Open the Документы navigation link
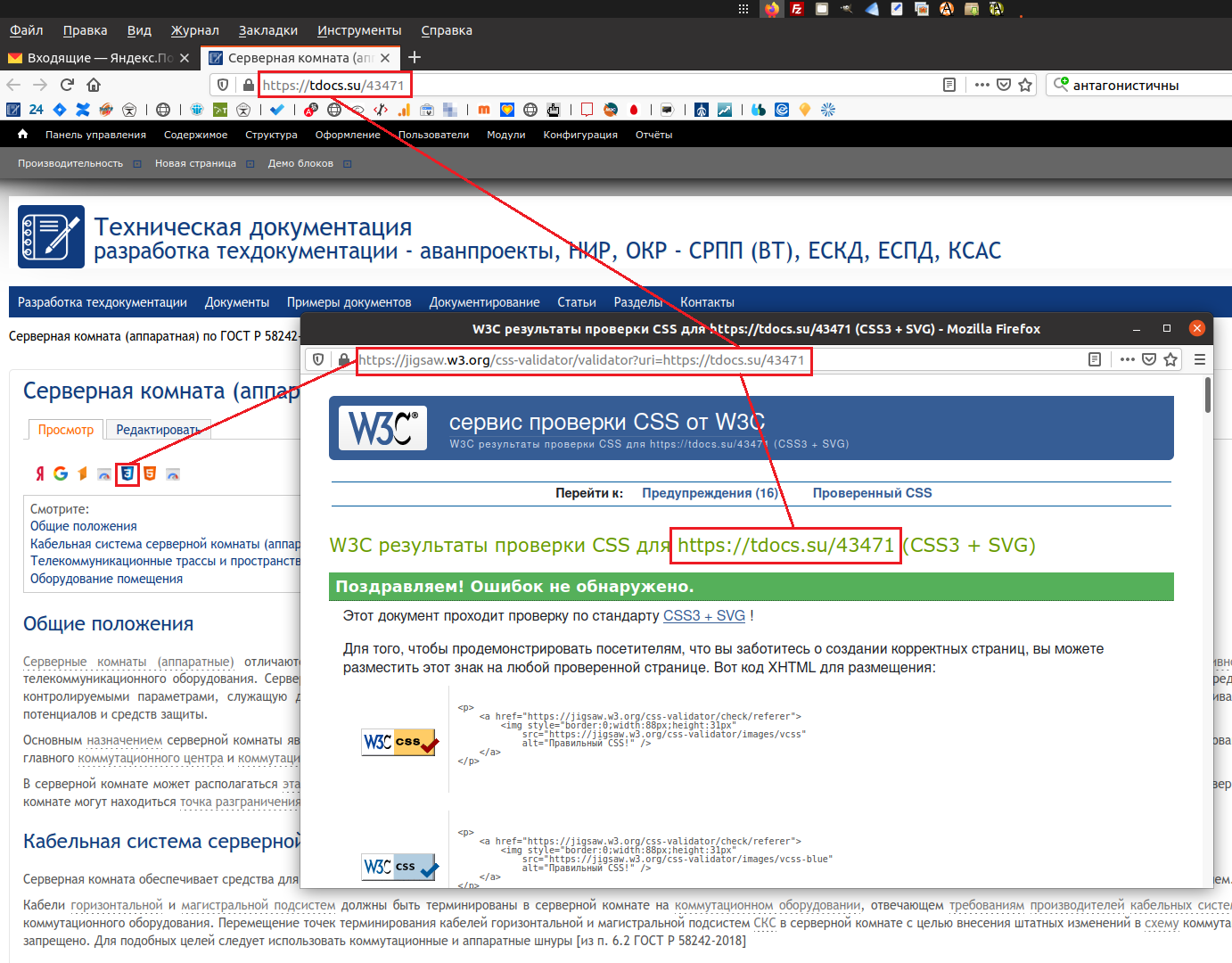This screenshot has height=963, width=1232. coord(237,302)
